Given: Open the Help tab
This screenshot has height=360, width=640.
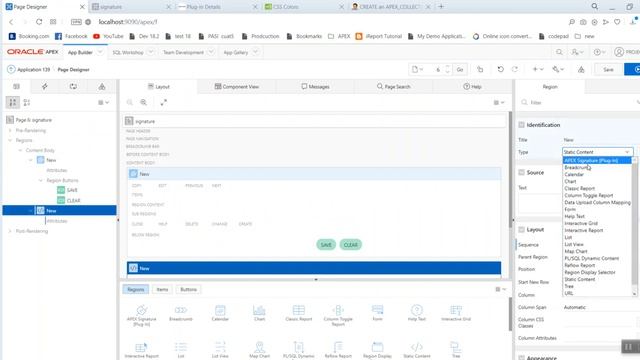Looking at the screenshot, I should tap(472, 87).
